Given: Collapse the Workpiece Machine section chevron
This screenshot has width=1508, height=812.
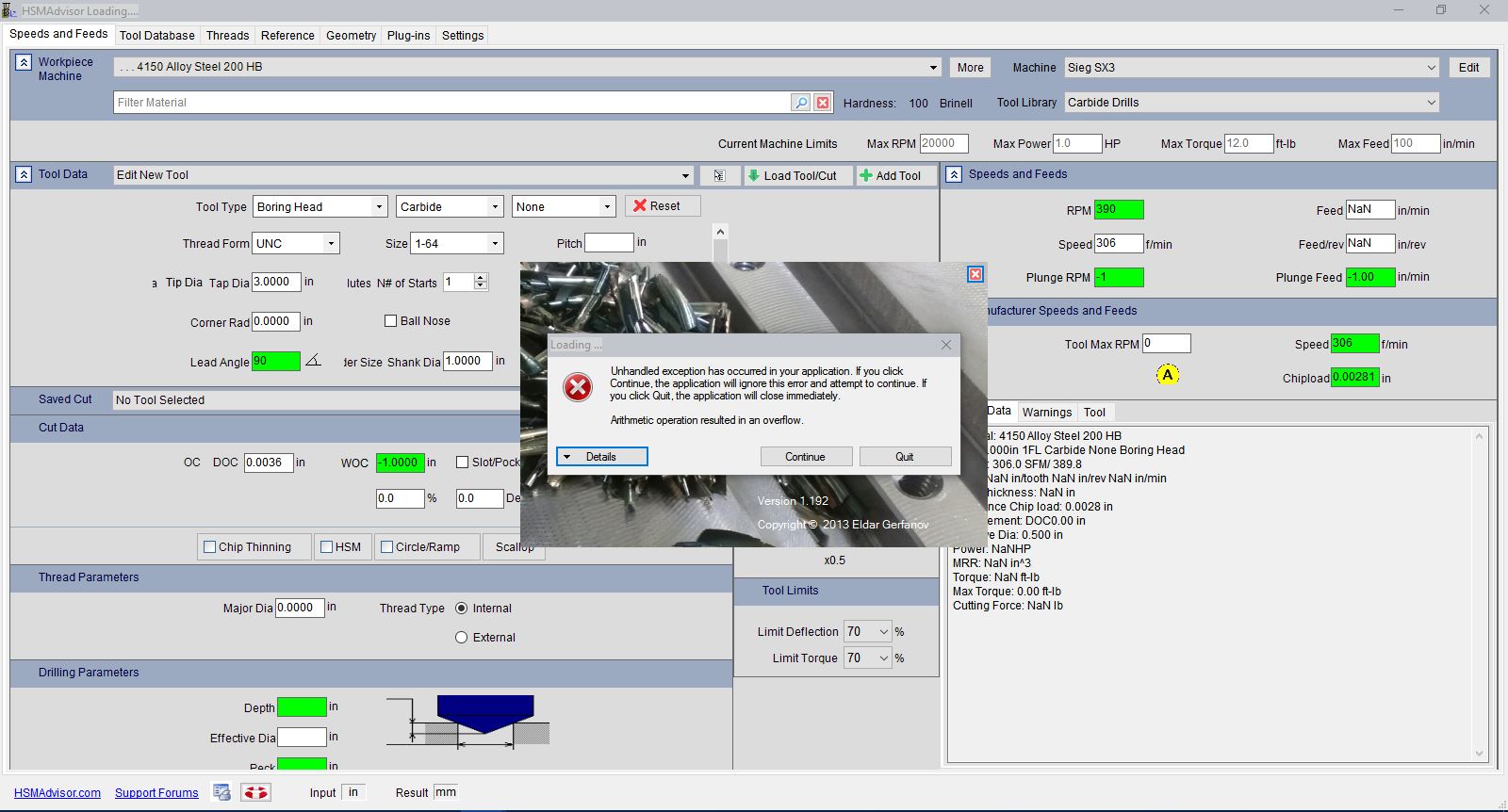Looking at the screenshot, I should tap(24, 62).
